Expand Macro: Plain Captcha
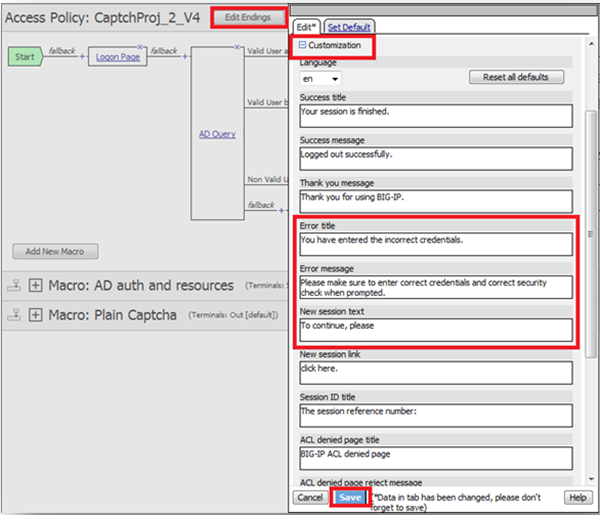Viewport: 600px width, 515px height. [x=36, y=315]
